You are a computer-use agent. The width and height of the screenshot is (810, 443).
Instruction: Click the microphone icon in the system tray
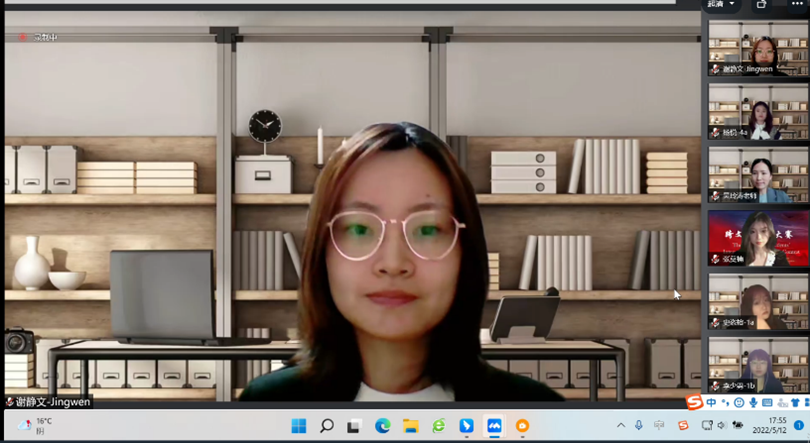(639, 425)
